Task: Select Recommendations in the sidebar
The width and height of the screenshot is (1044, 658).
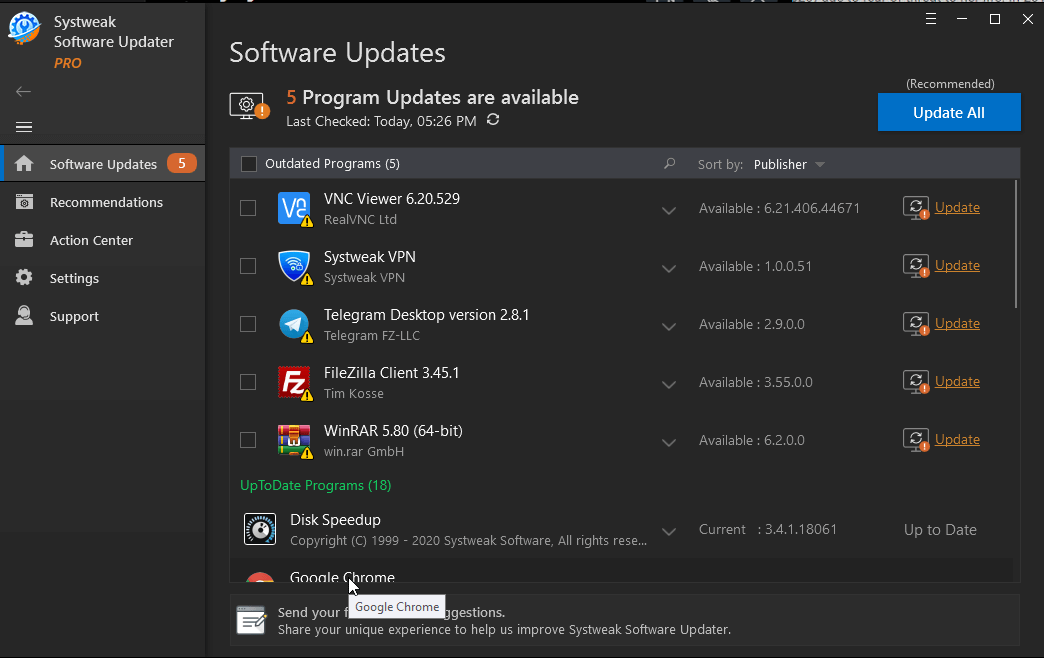Action: 106,201
